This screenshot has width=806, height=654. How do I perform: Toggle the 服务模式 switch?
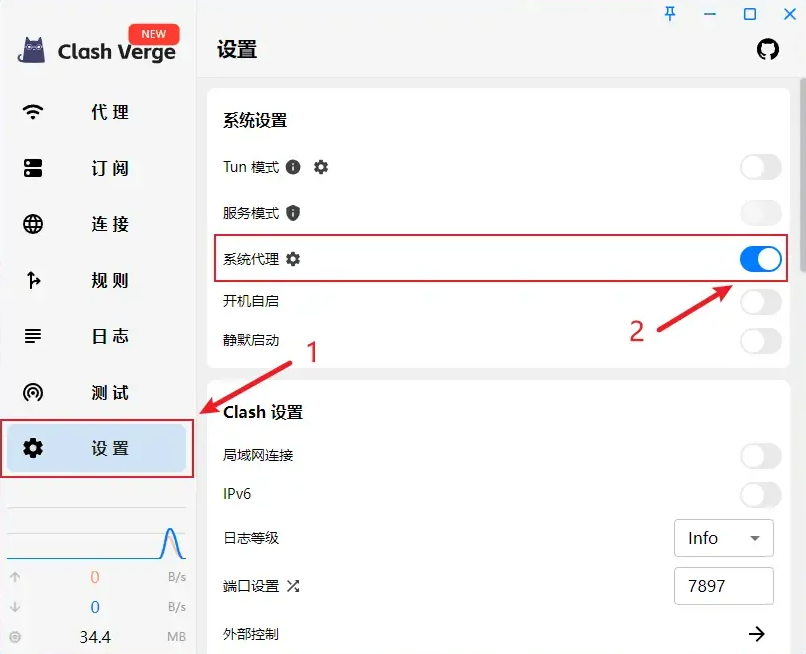761,212
